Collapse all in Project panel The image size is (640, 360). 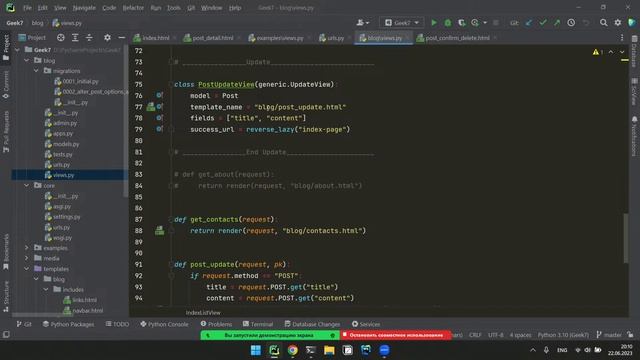pos(89,38)
